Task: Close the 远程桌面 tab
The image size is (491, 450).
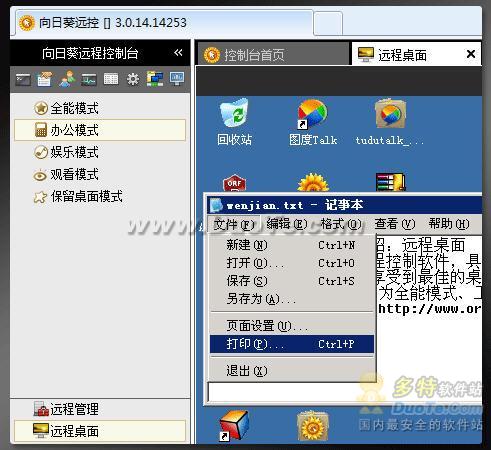Action: pyautogui.click(x=471, y=54)
